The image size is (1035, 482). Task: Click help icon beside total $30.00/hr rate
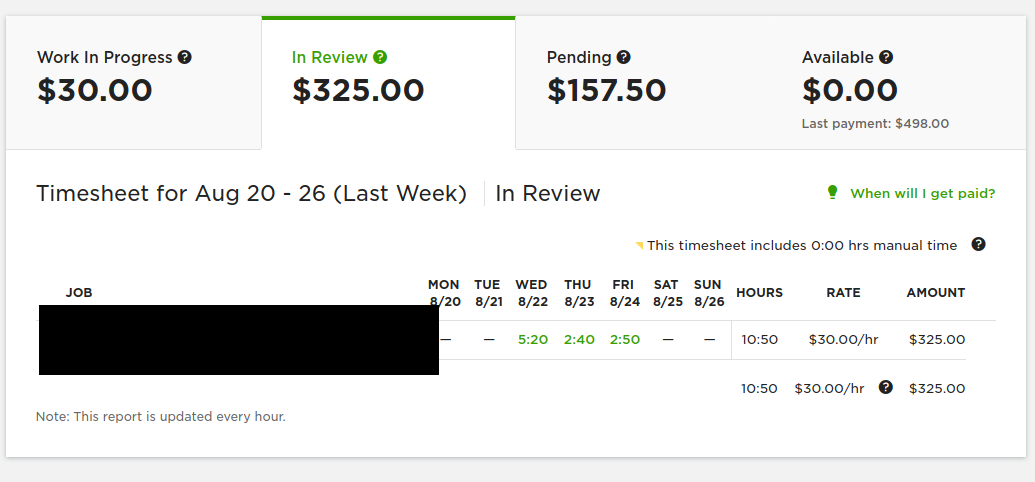886,387
